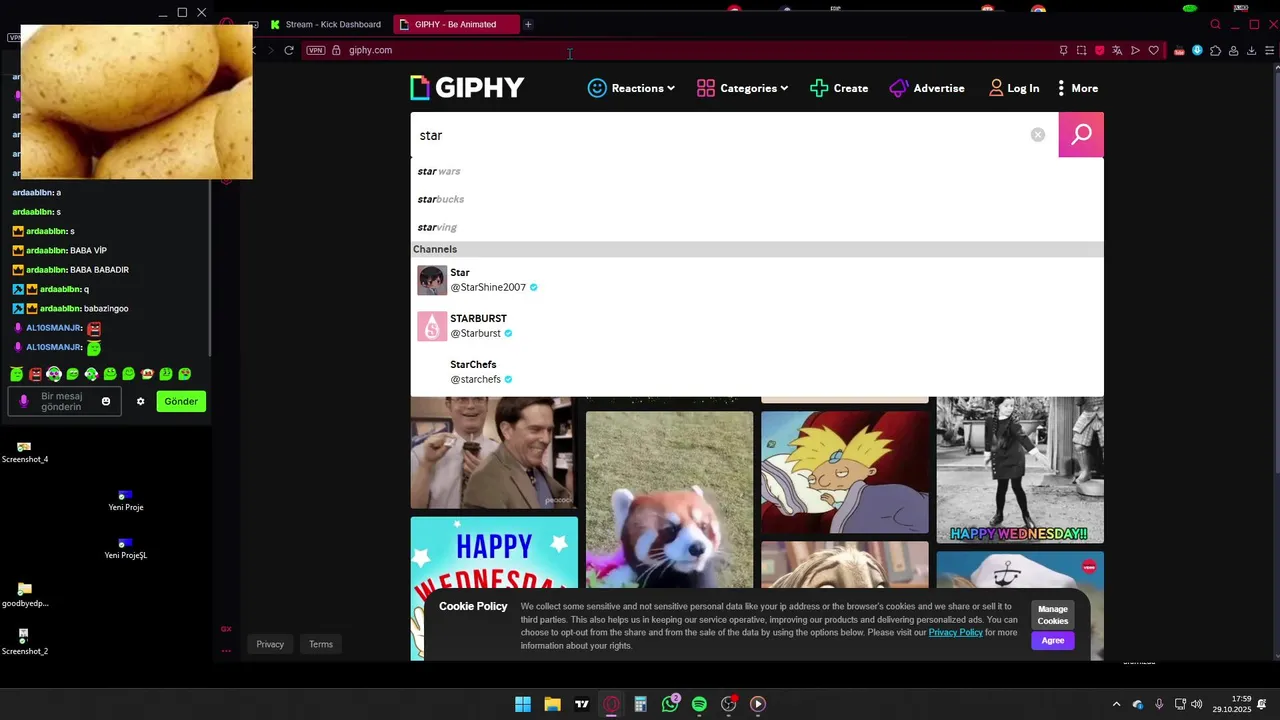Image resolution: width=1280 pixels, height=720 pixels.
Task: Open the More menu with three dots
Action: [1077, 88]
